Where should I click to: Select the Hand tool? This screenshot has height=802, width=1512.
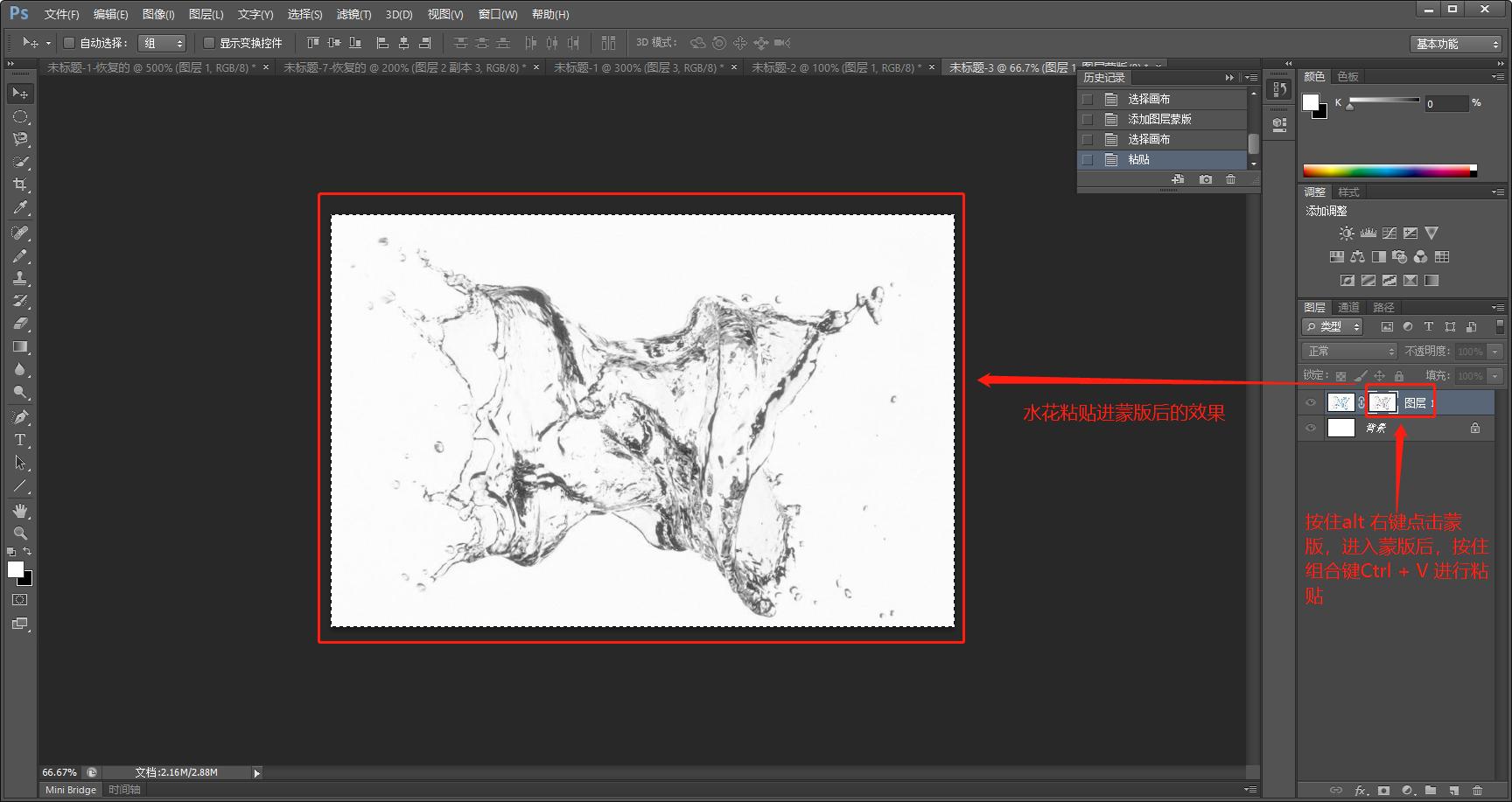(x=20, y=511)
